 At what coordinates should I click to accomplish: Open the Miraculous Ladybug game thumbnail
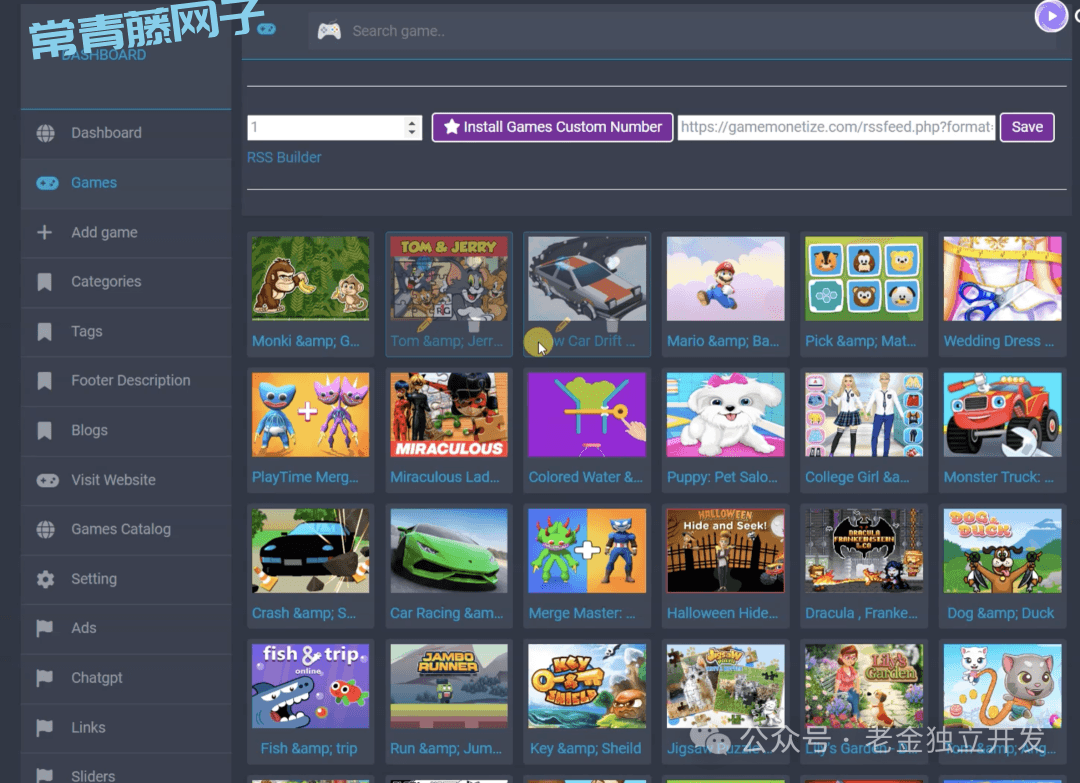pyautogui.click(x=449, y=415)
